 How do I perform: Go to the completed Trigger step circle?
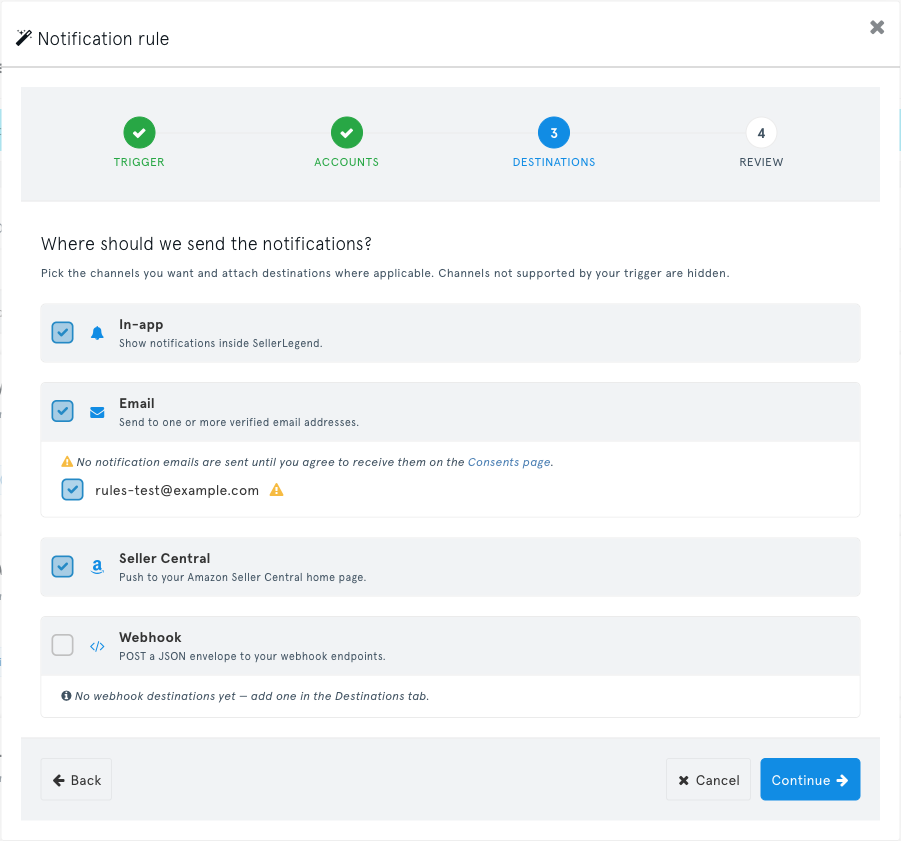[139, 133]
